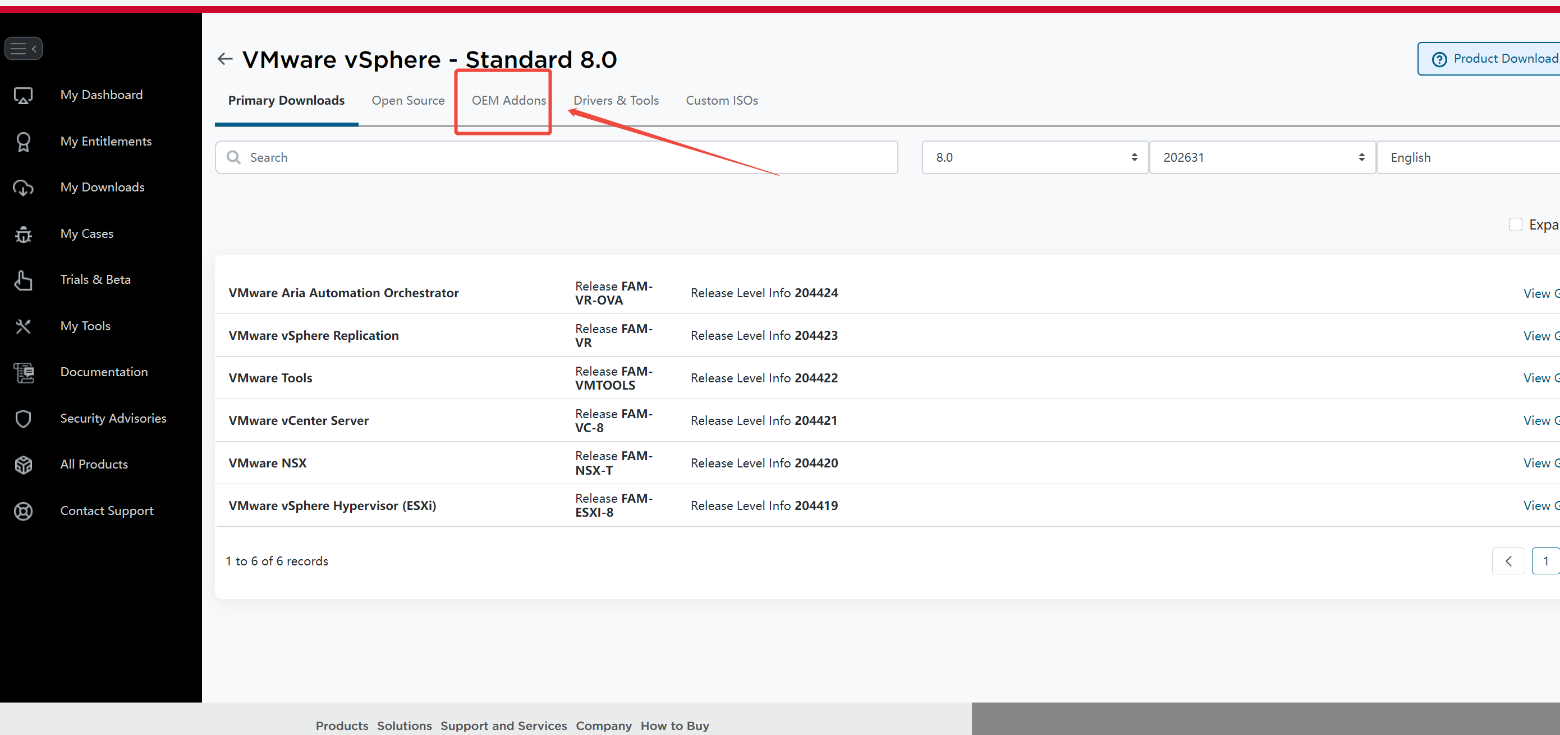Click the Trials & Beta hand icon
Screen dimensions: 1560x735
click(23, 280)
